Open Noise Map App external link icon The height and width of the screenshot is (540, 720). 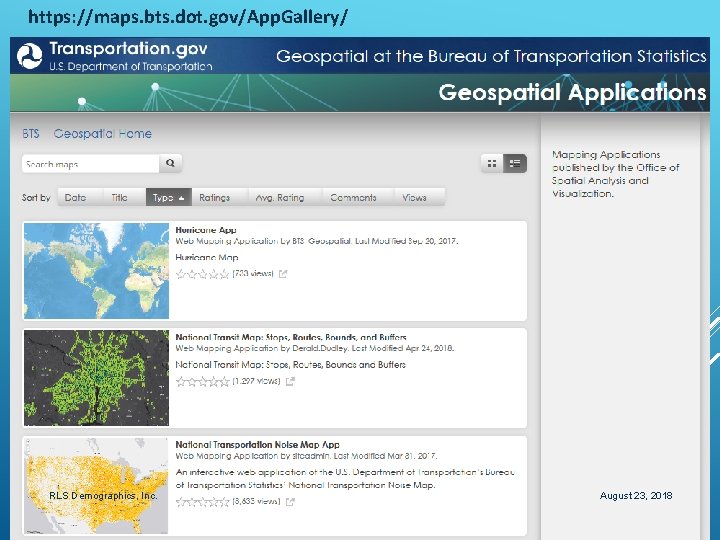click(x=290, y=501)
